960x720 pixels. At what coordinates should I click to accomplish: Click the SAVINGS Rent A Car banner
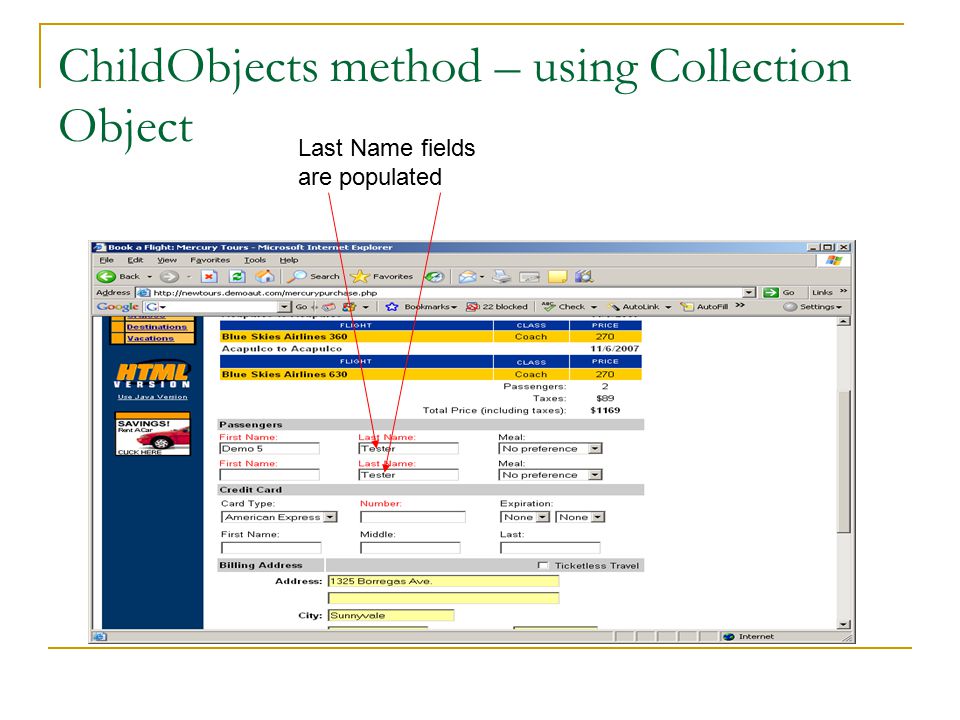tap(153, 434)
